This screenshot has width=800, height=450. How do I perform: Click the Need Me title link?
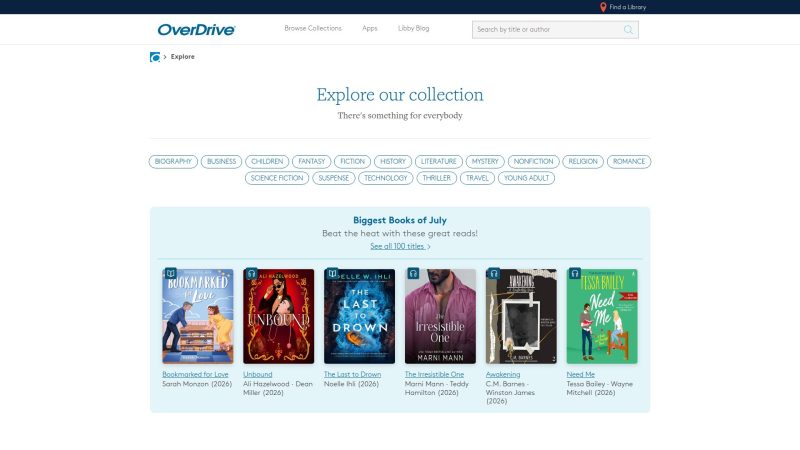tap(581, 374)
